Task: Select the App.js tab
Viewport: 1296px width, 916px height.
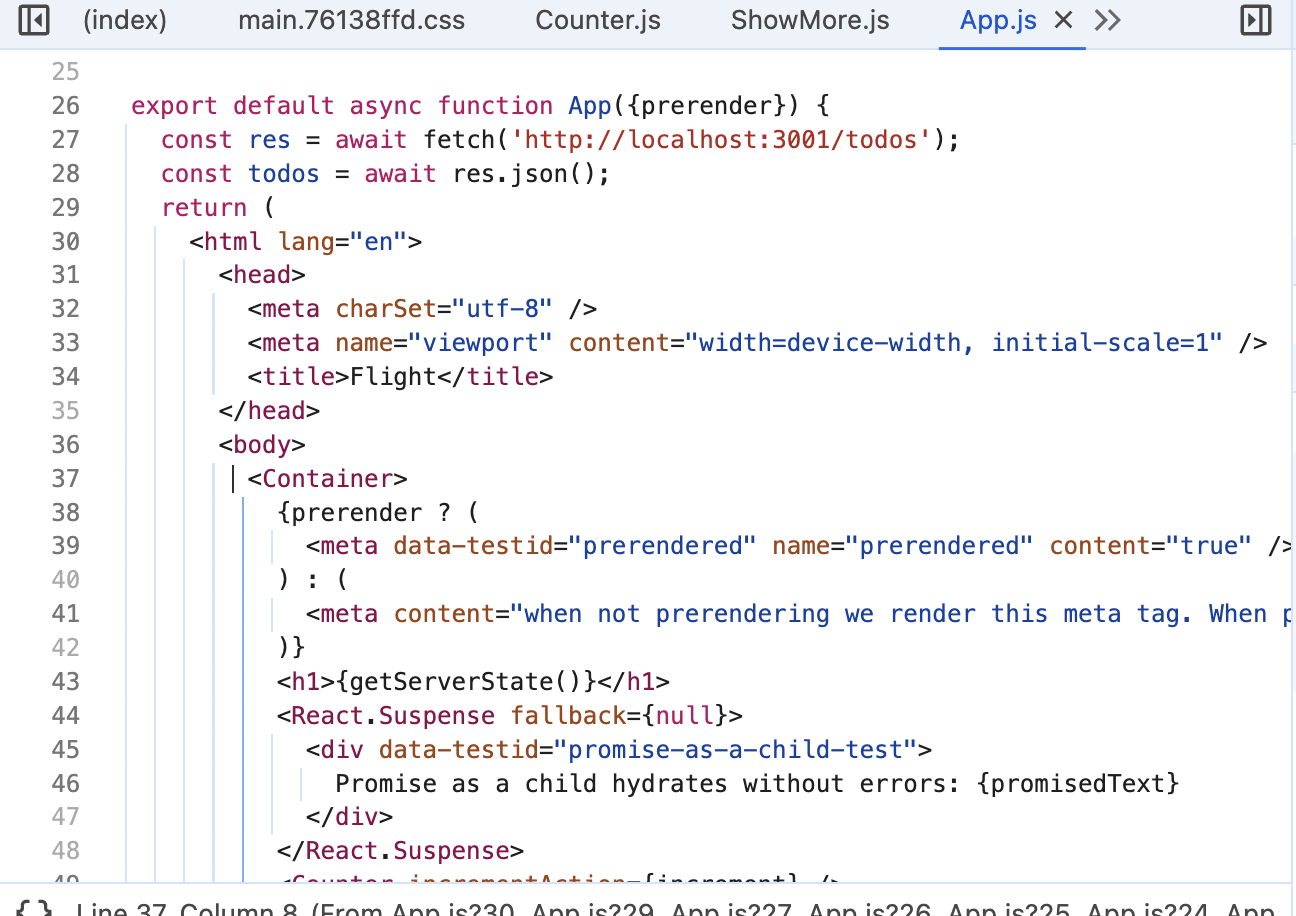Action: tap(998, 20)
